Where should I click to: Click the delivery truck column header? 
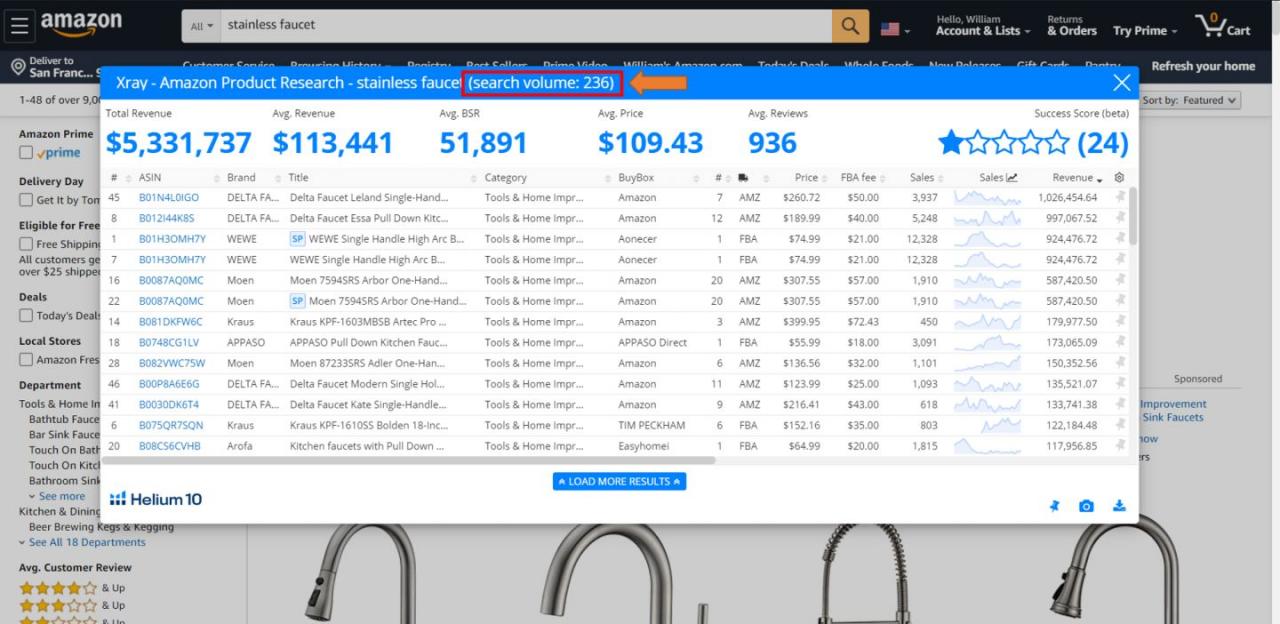pos(743,178)
